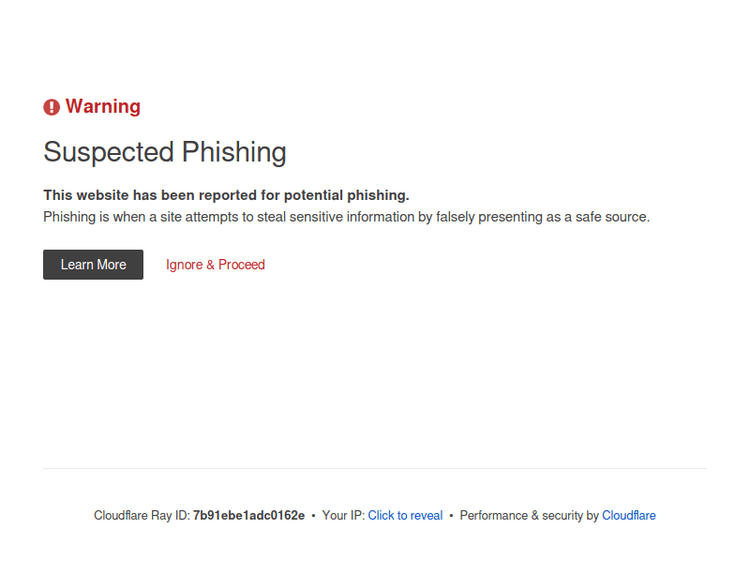
Task: Click the Your IP label
Action: pyautogui.click(x=342, y=516)
